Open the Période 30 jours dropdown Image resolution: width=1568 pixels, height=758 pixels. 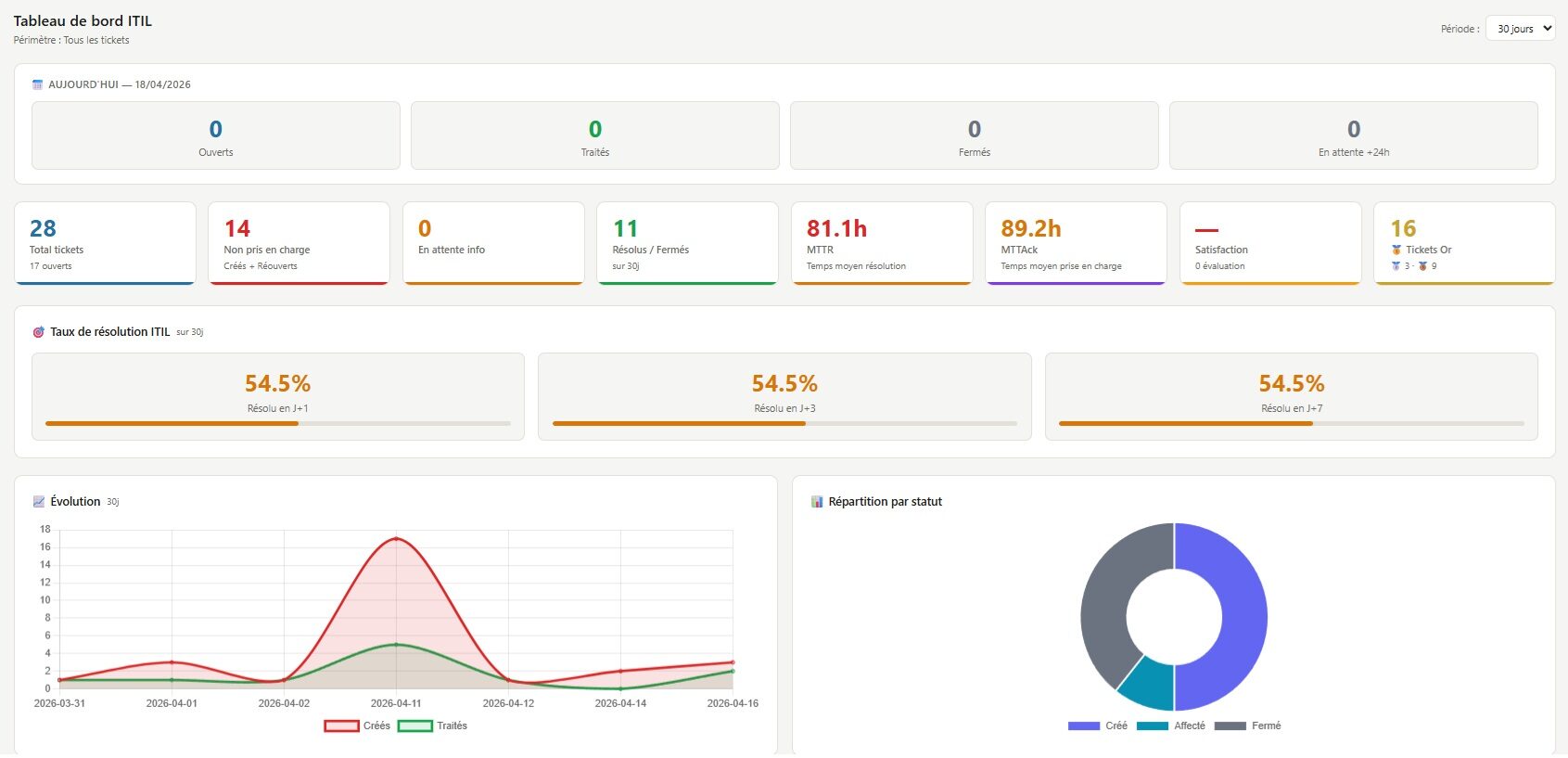click(1521, 29)
